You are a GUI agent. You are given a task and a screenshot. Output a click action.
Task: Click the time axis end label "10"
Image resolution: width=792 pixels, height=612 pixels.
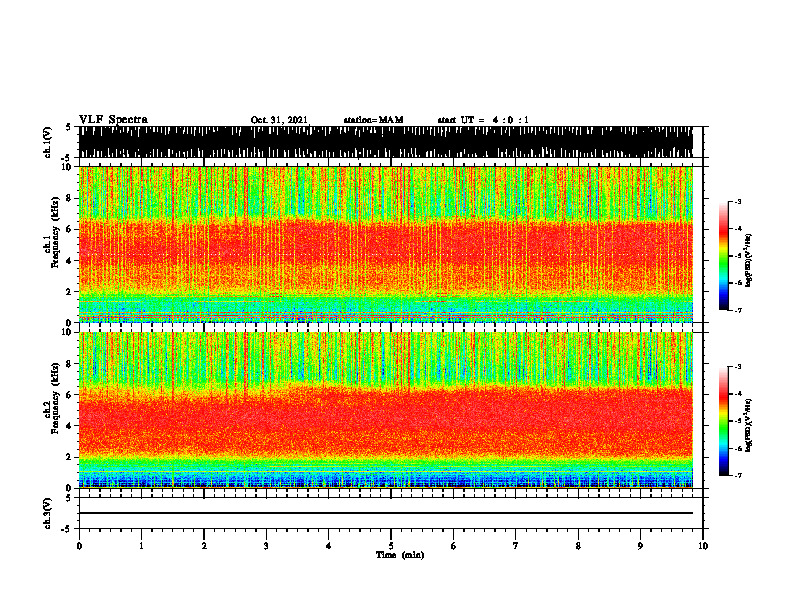[703, 546]
